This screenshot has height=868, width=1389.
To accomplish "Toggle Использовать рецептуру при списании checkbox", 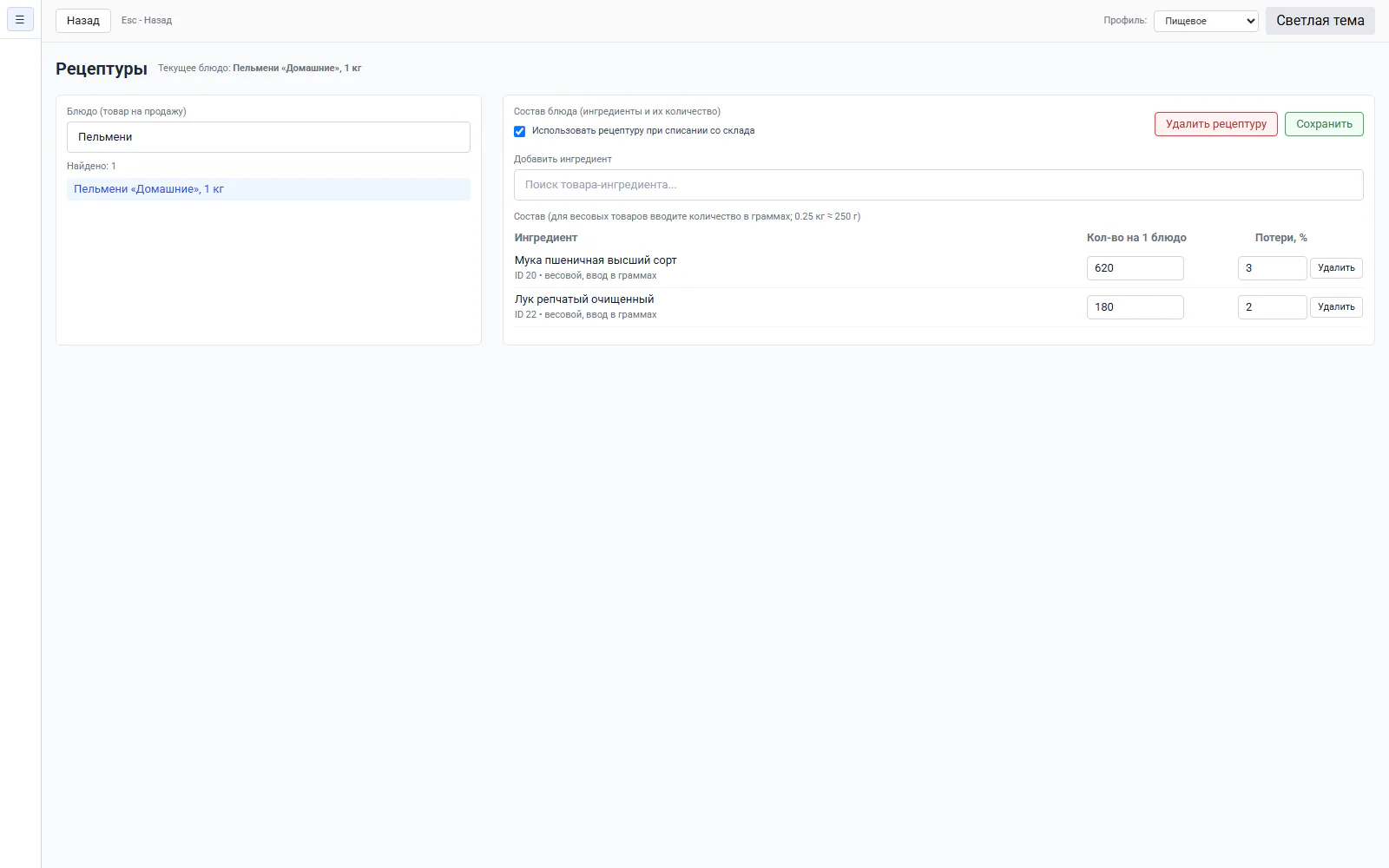I will (520, 131).
